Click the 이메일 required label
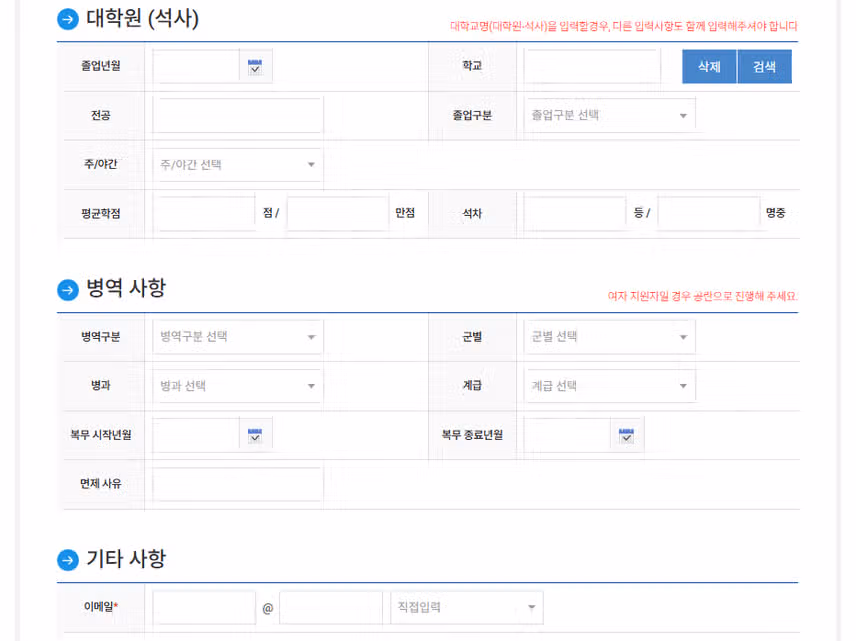 [x=101, y=607]
